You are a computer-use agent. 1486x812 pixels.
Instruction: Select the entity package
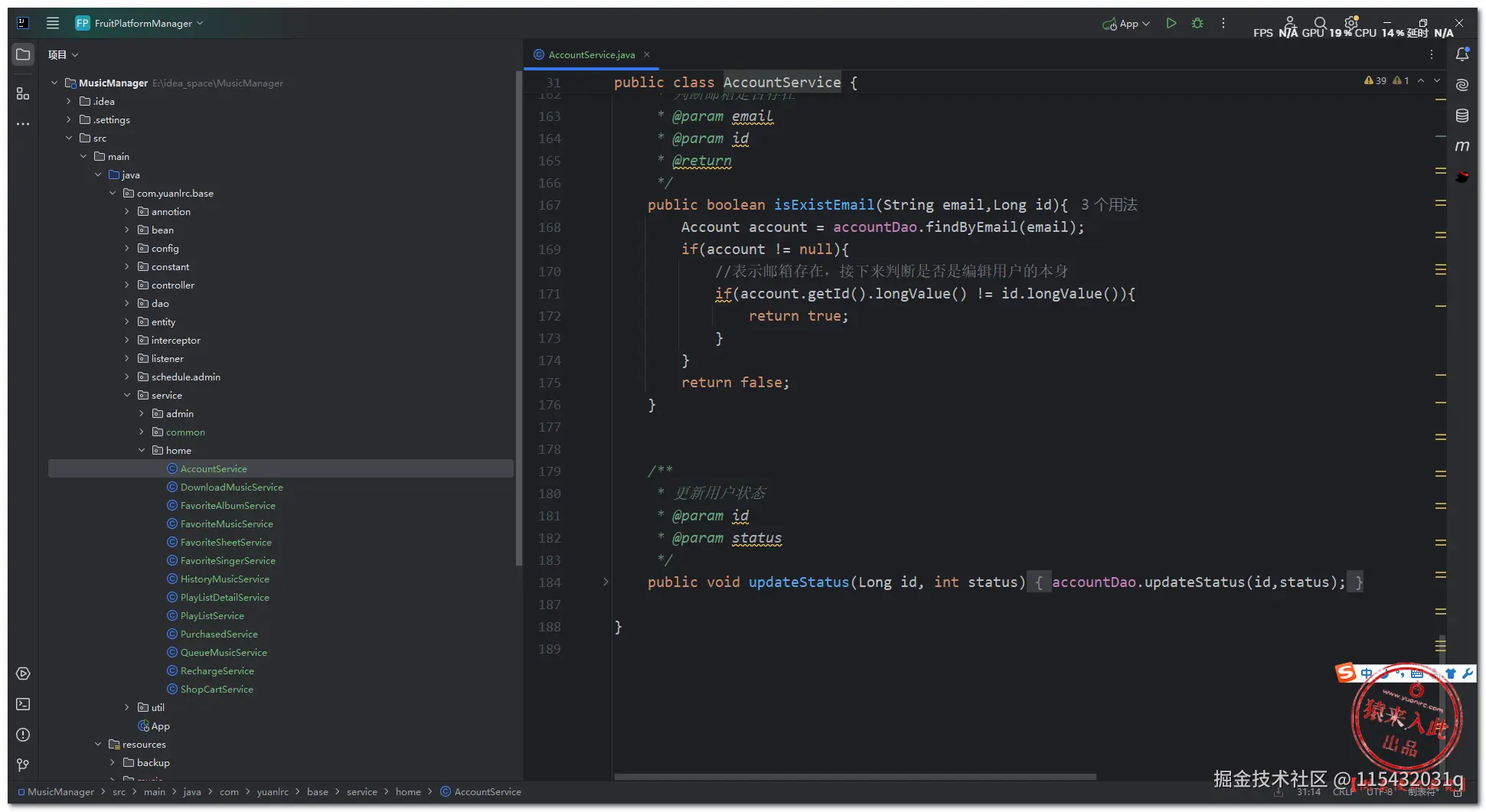tap(163, 321)
